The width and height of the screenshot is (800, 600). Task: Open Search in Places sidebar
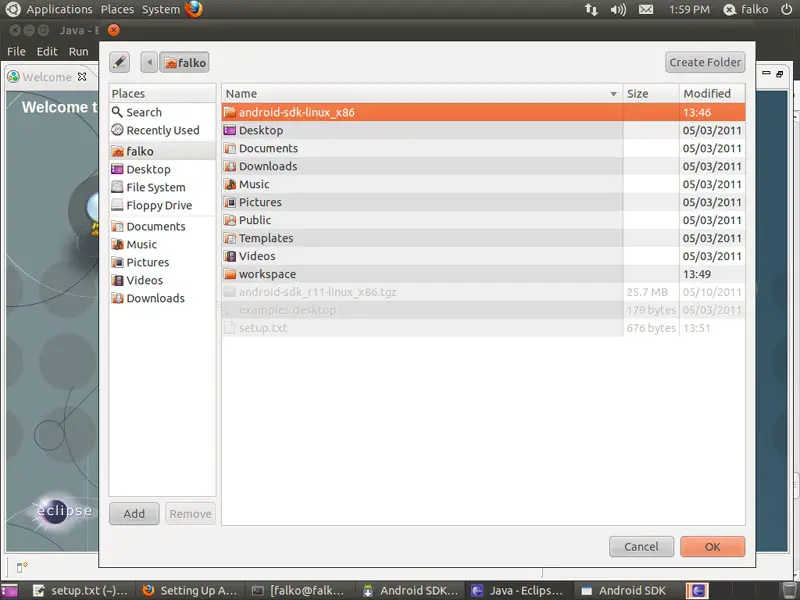pos(162,112)
